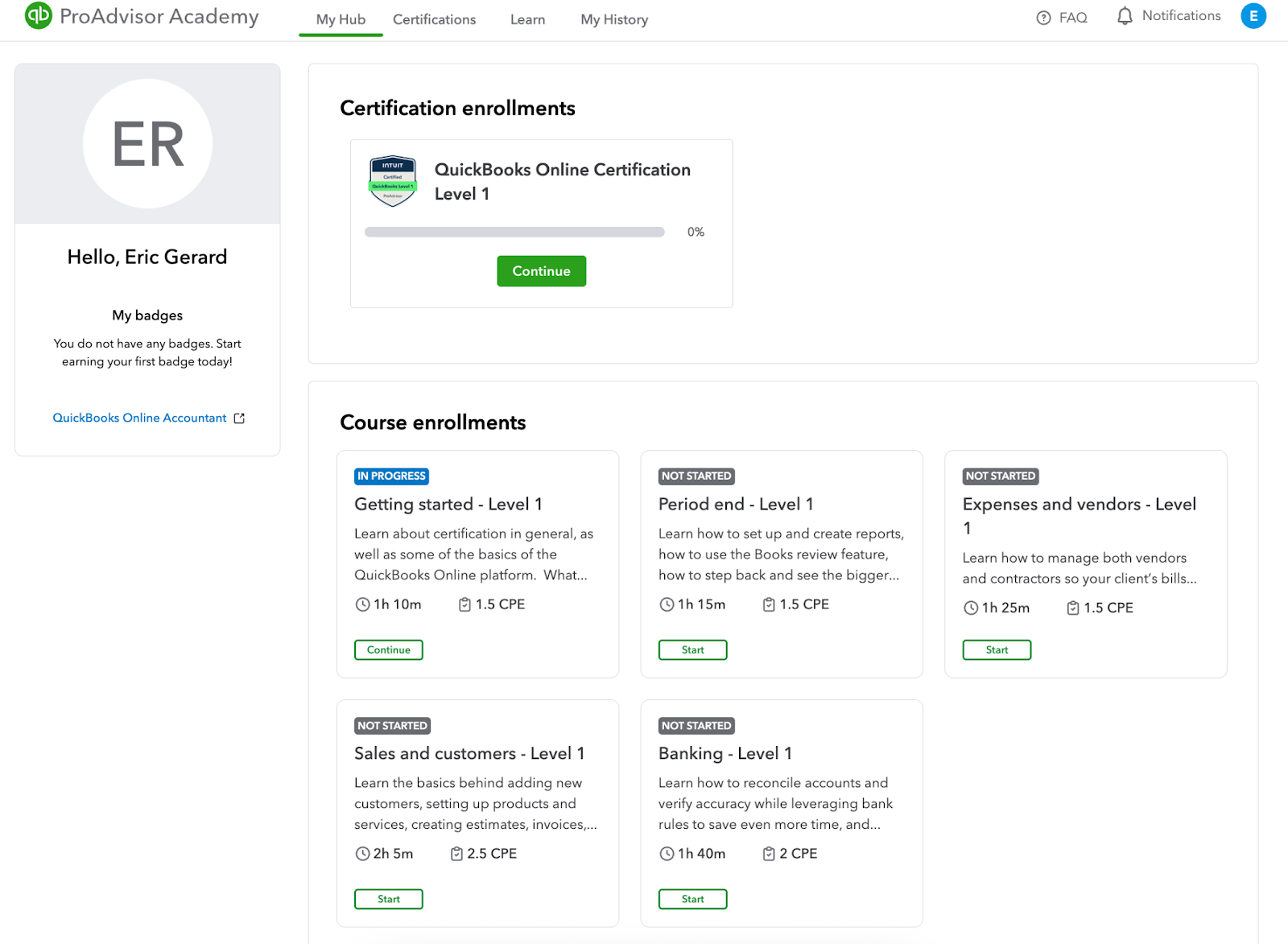Open the FAQ help icon

point(1042,16)
